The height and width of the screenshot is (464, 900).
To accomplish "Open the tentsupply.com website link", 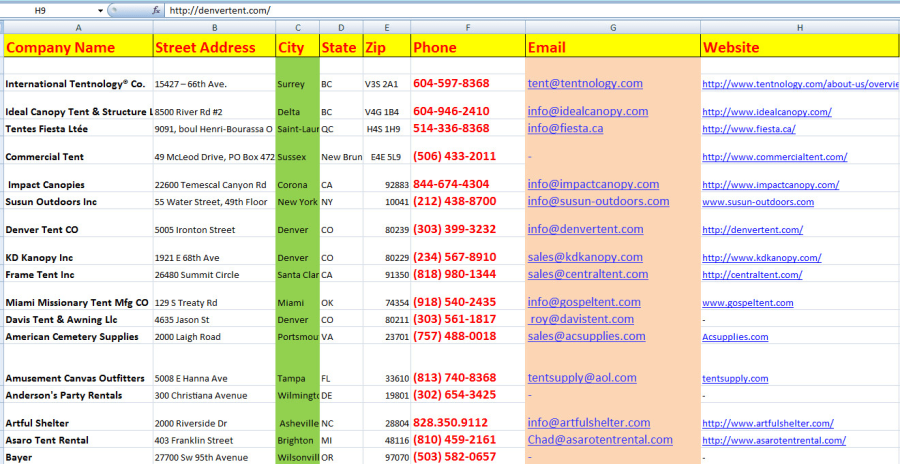I will click(x=735, y=378).
